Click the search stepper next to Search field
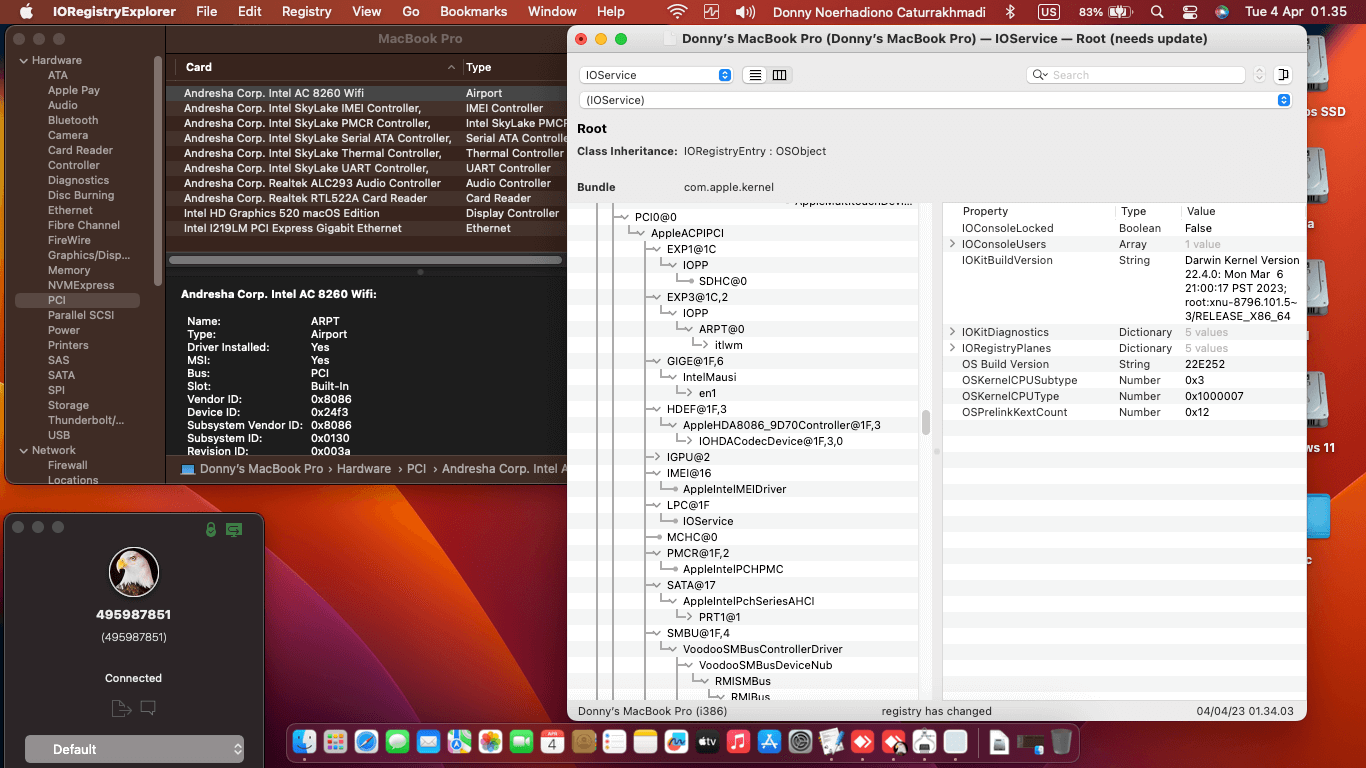 (1259, 75)
